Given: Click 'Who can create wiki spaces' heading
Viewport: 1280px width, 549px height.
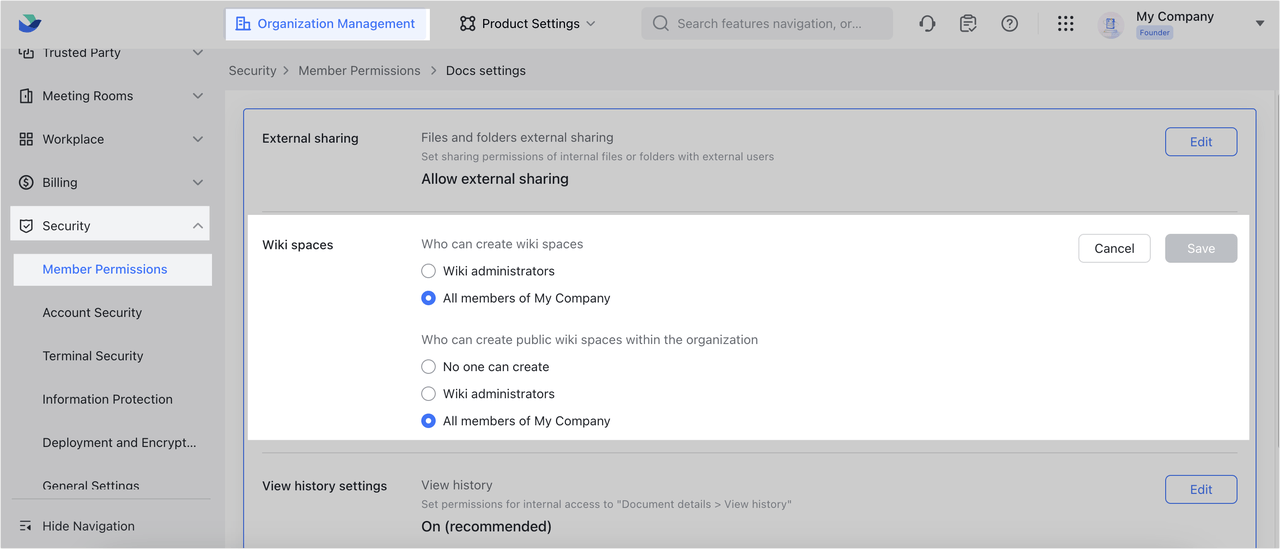Looking at the screenshot, I should (x=502, y=244).
